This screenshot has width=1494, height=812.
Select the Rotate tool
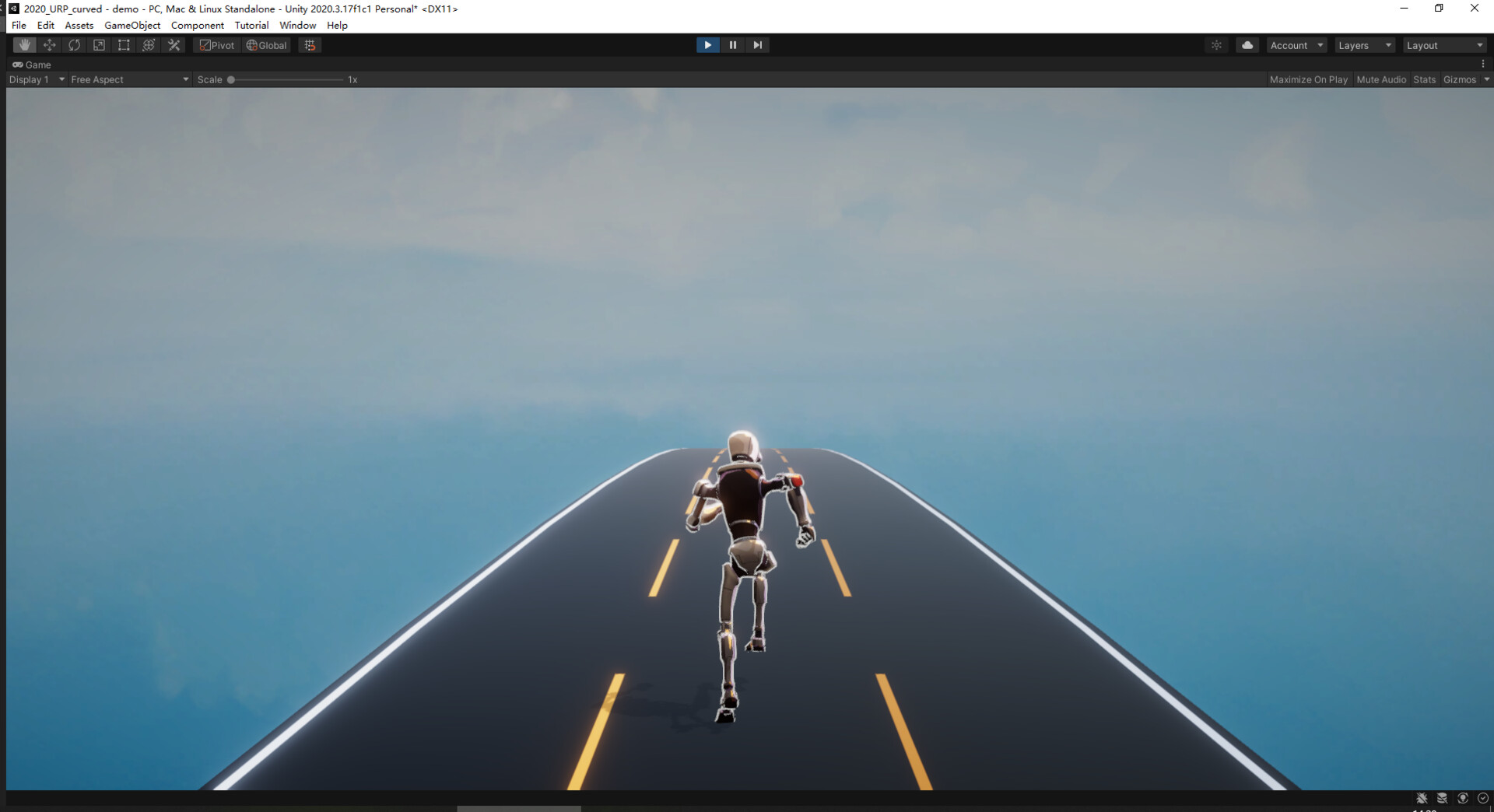74,44
